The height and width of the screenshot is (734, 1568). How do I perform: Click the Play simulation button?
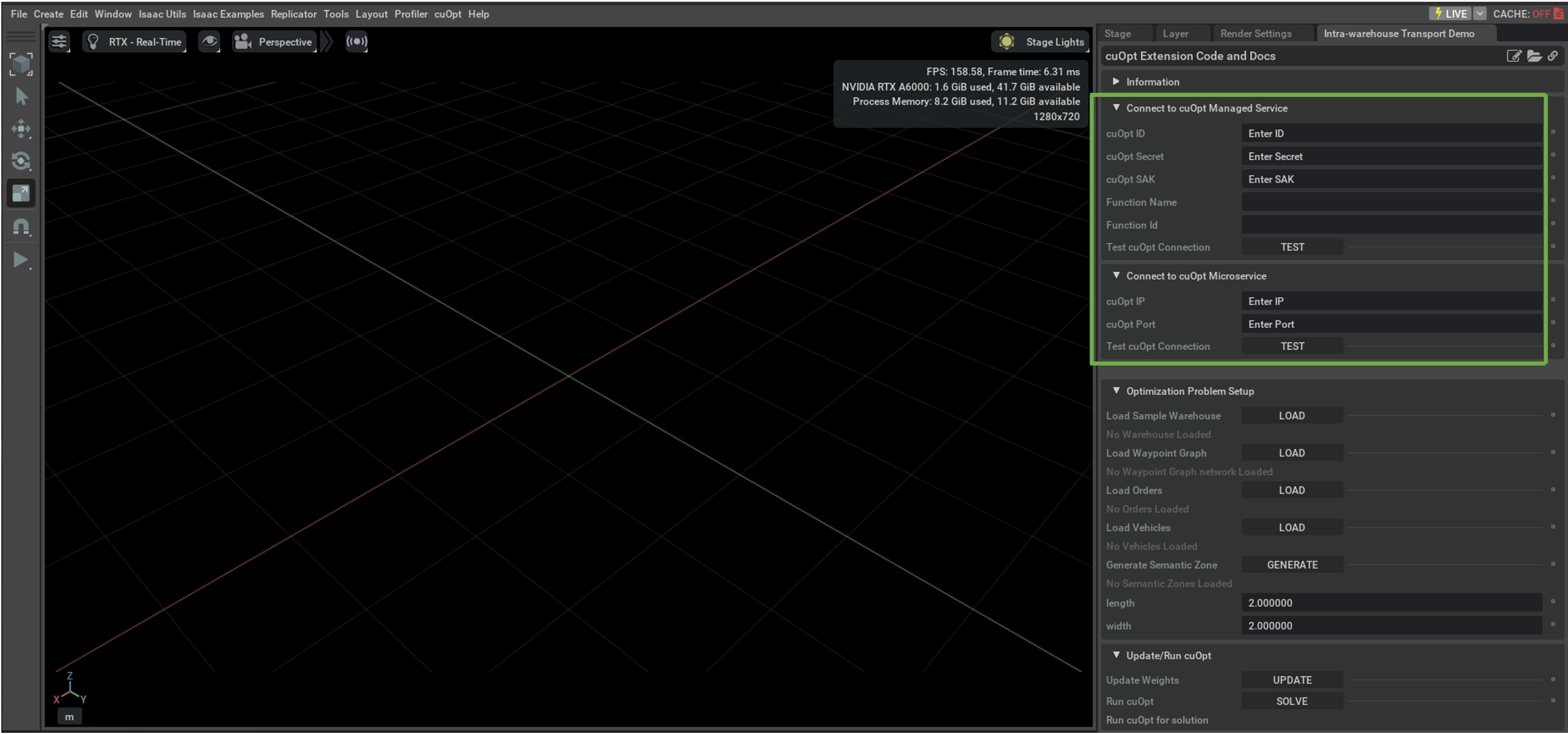coord(21,260)
